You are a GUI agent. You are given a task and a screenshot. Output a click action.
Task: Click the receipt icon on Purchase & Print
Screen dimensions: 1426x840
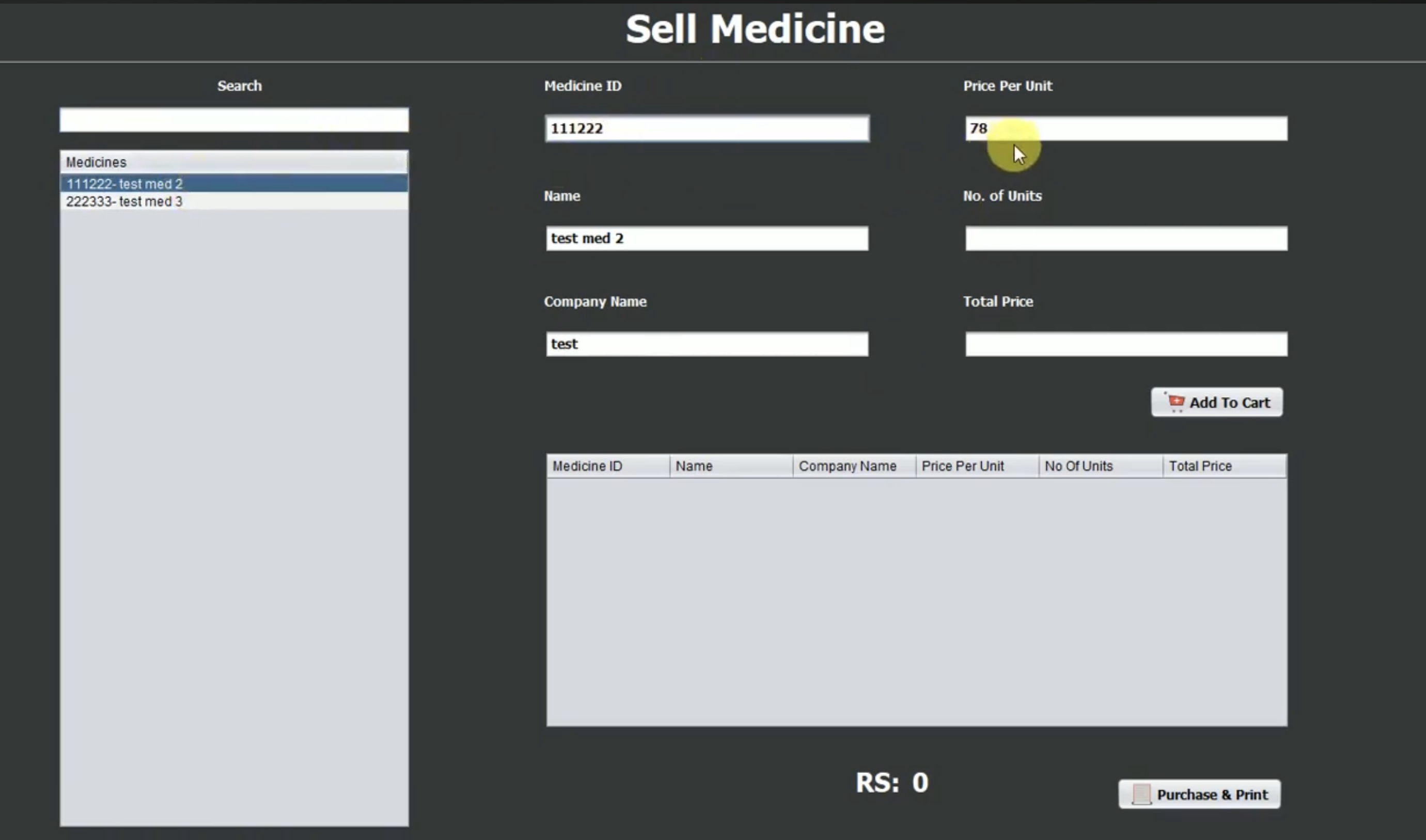coord(1141,794)
